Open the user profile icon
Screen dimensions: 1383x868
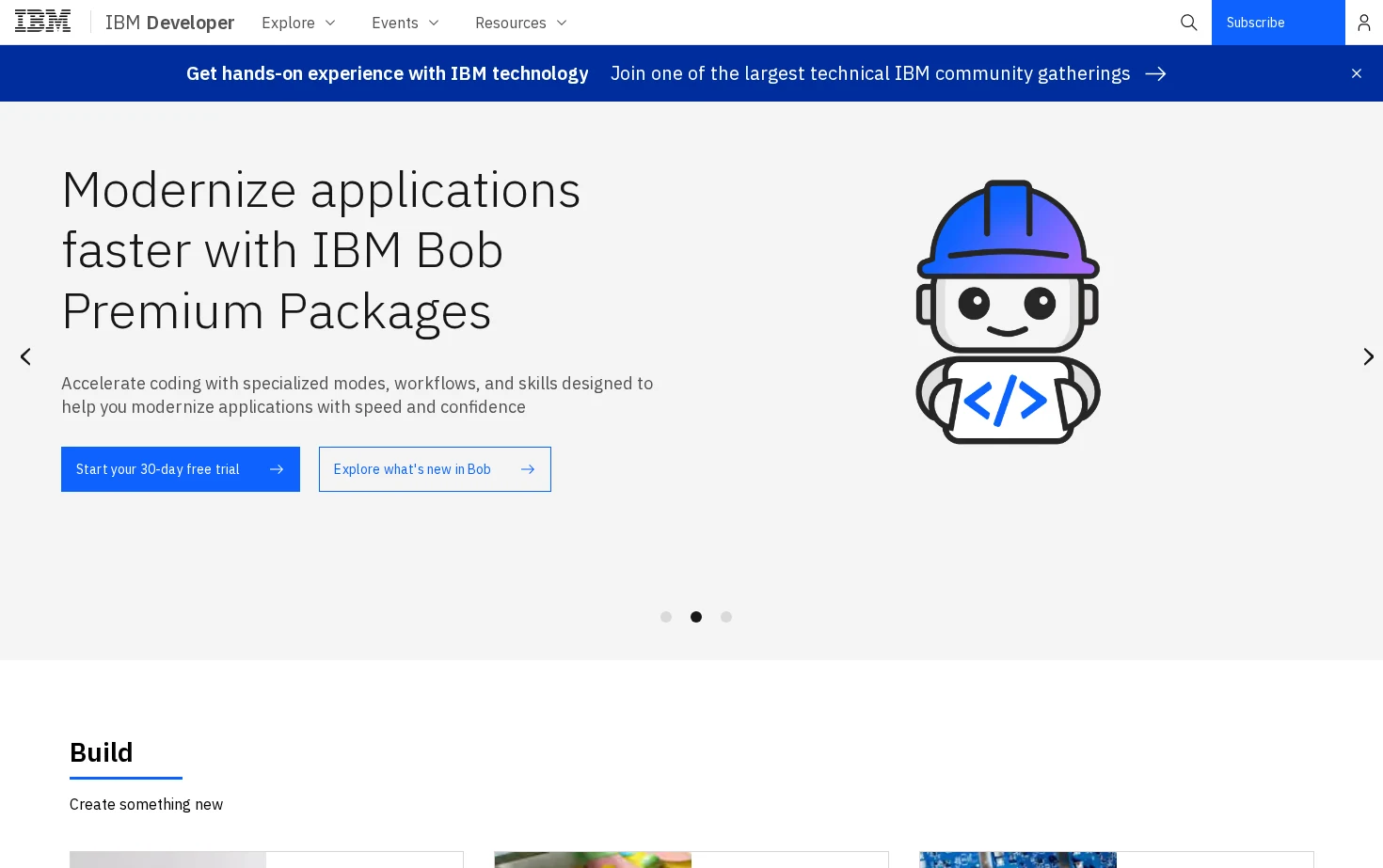tap(1363, 23)
